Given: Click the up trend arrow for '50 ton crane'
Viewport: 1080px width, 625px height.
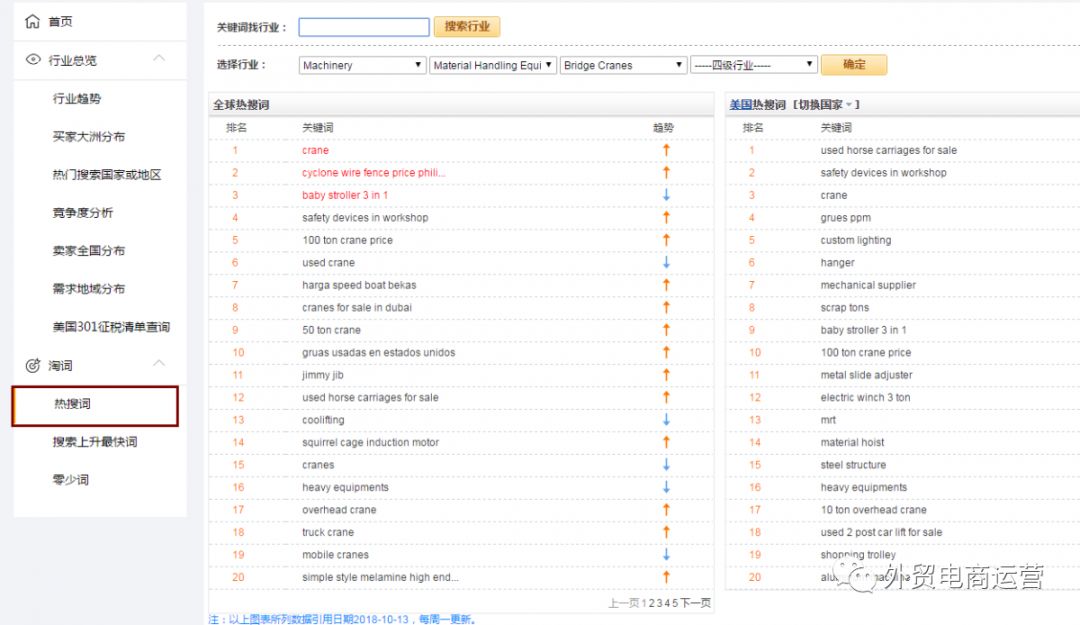Looking at the screenshot, I should [666, 330].
